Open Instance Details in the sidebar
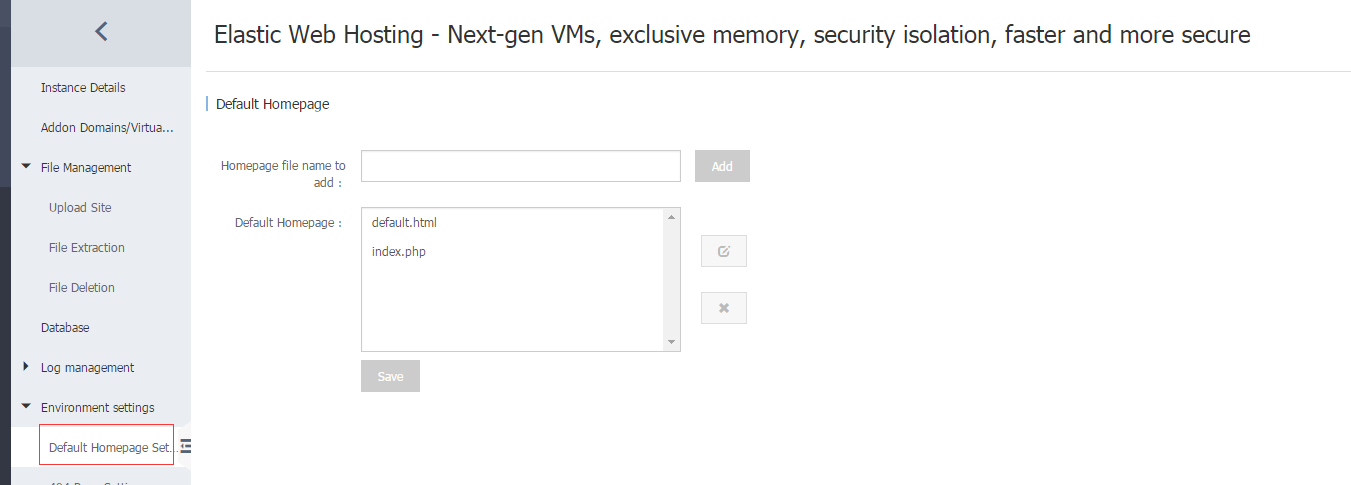 (x=83, y=88)
